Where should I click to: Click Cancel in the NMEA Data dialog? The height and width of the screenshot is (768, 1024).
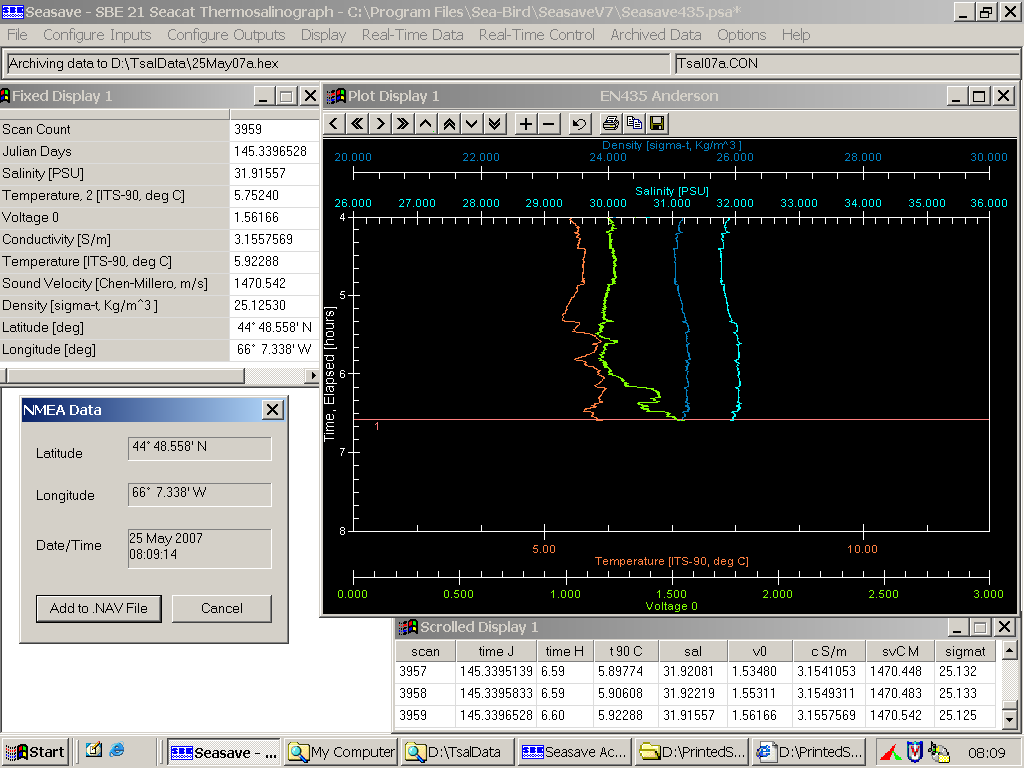tap(221, 608)
